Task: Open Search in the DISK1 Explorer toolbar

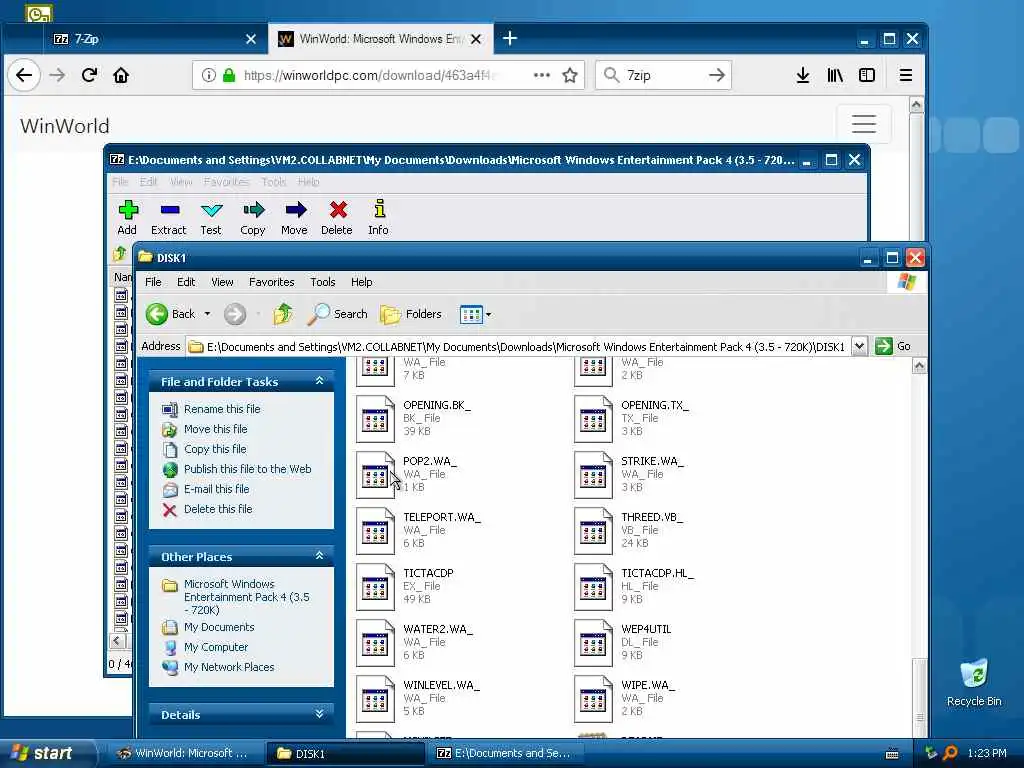Action: [x=338, y=314]
